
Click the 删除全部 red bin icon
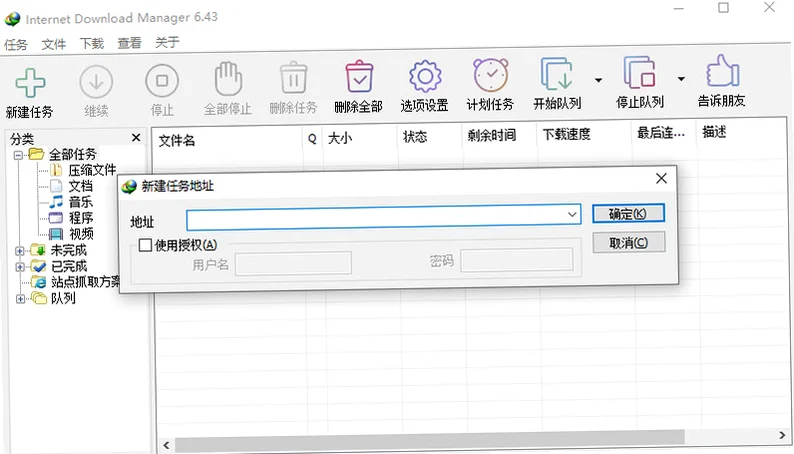(359, 76)
